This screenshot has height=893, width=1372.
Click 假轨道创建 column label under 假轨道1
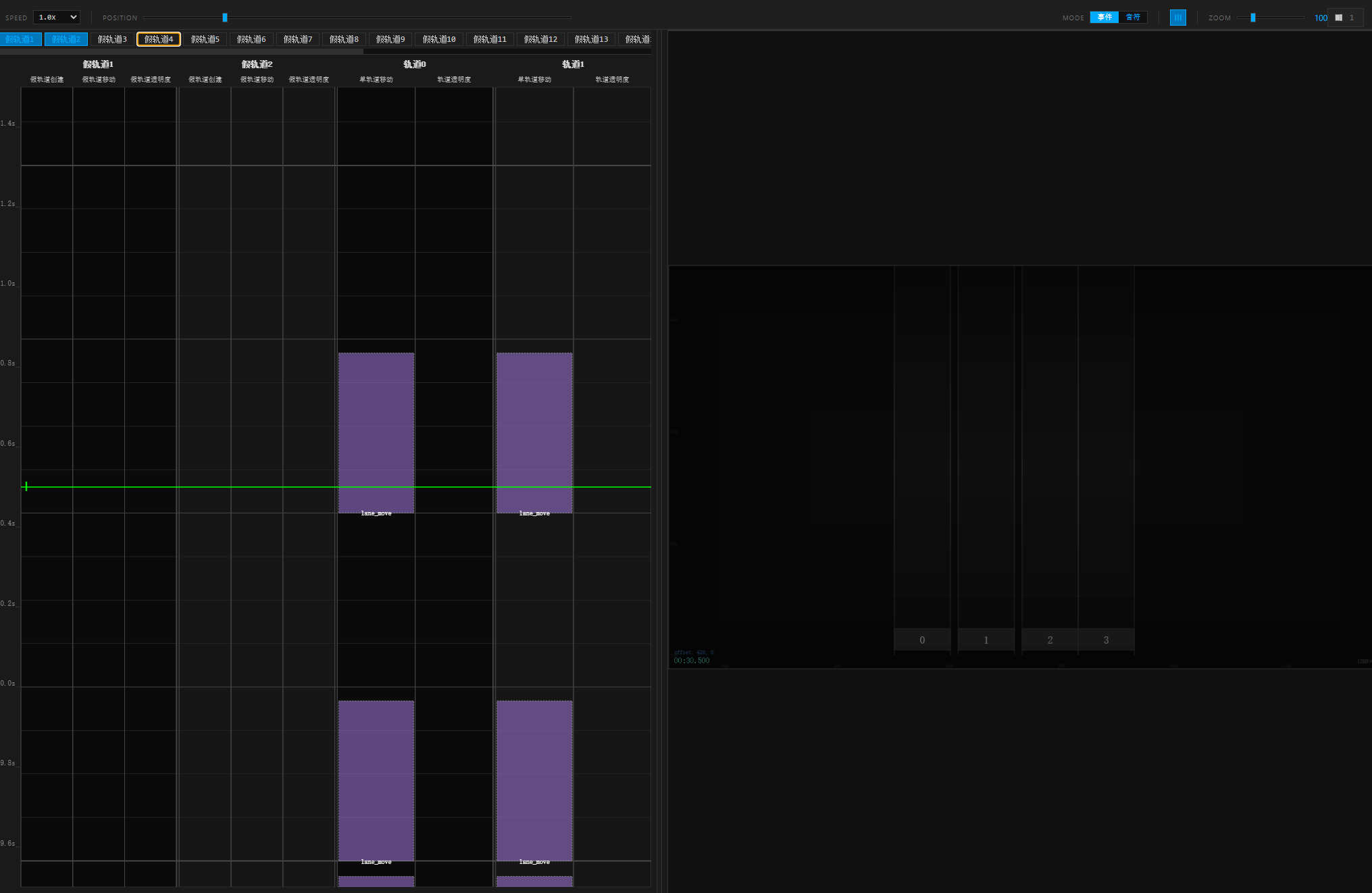(47, 80)
